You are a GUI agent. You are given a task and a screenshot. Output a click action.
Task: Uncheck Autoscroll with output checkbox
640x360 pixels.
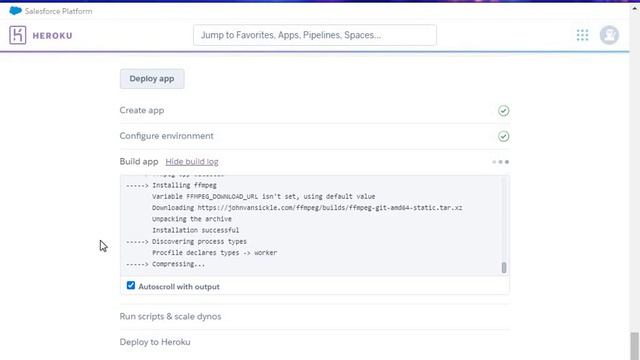pyautogui.click(x=131, y=285)
